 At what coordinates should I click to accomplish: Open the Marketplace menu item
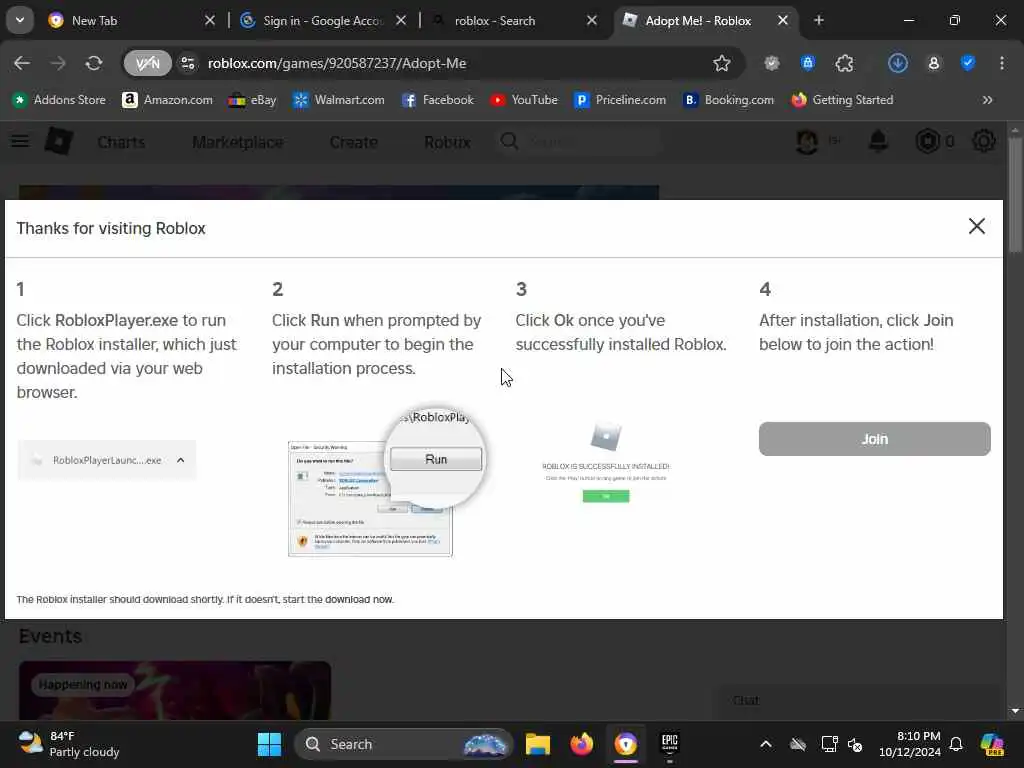[x=238, y=142]
